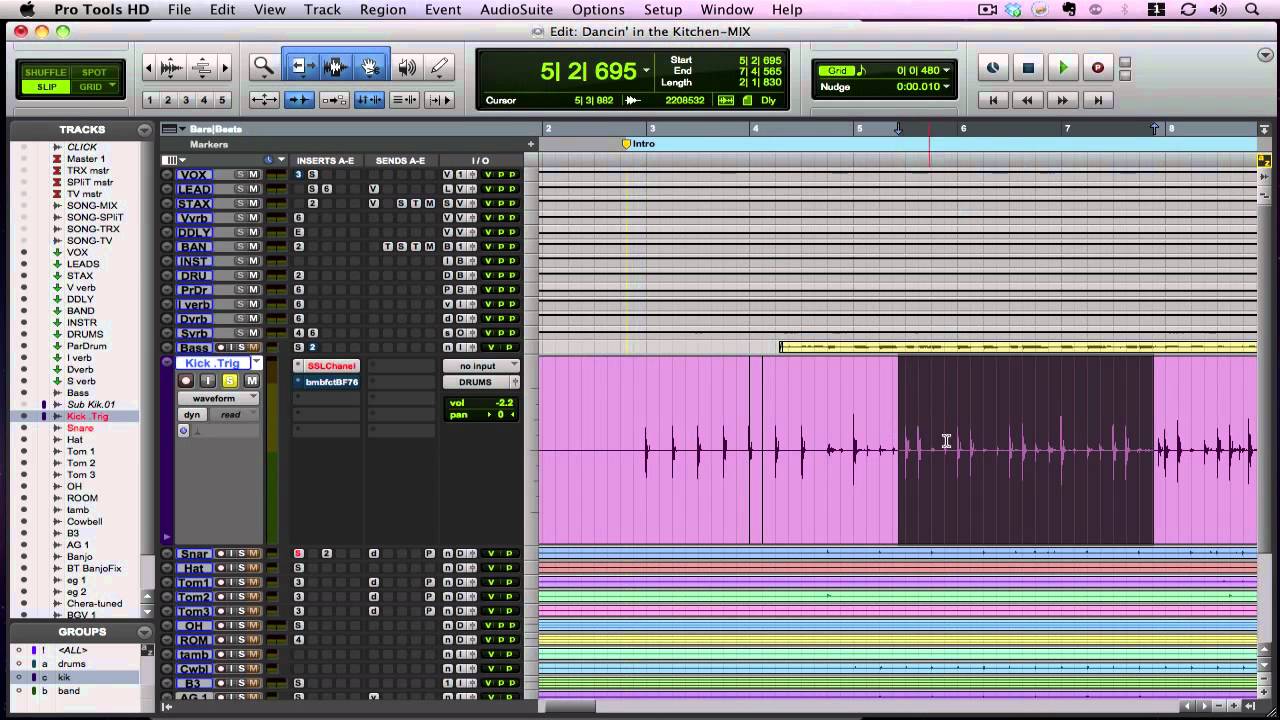1280x720 pixels.
Task: Click the Rewind button
Action: (x=1028, y=100)
